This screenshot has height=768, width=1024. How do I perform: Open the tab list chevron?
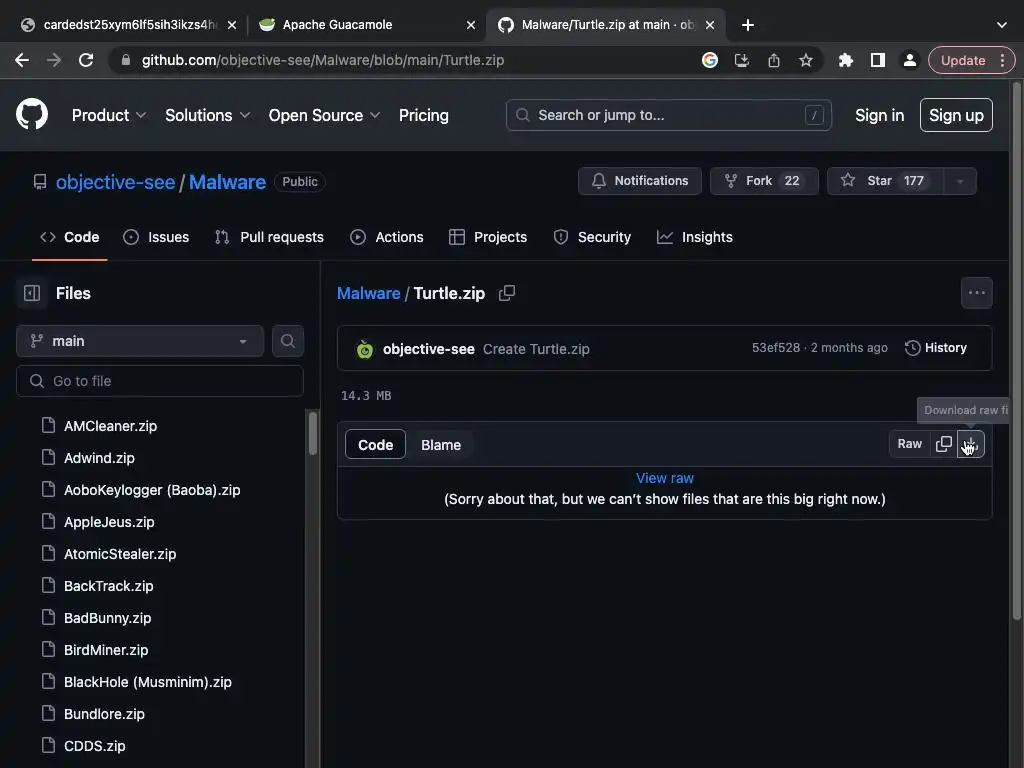point(1002,25)
